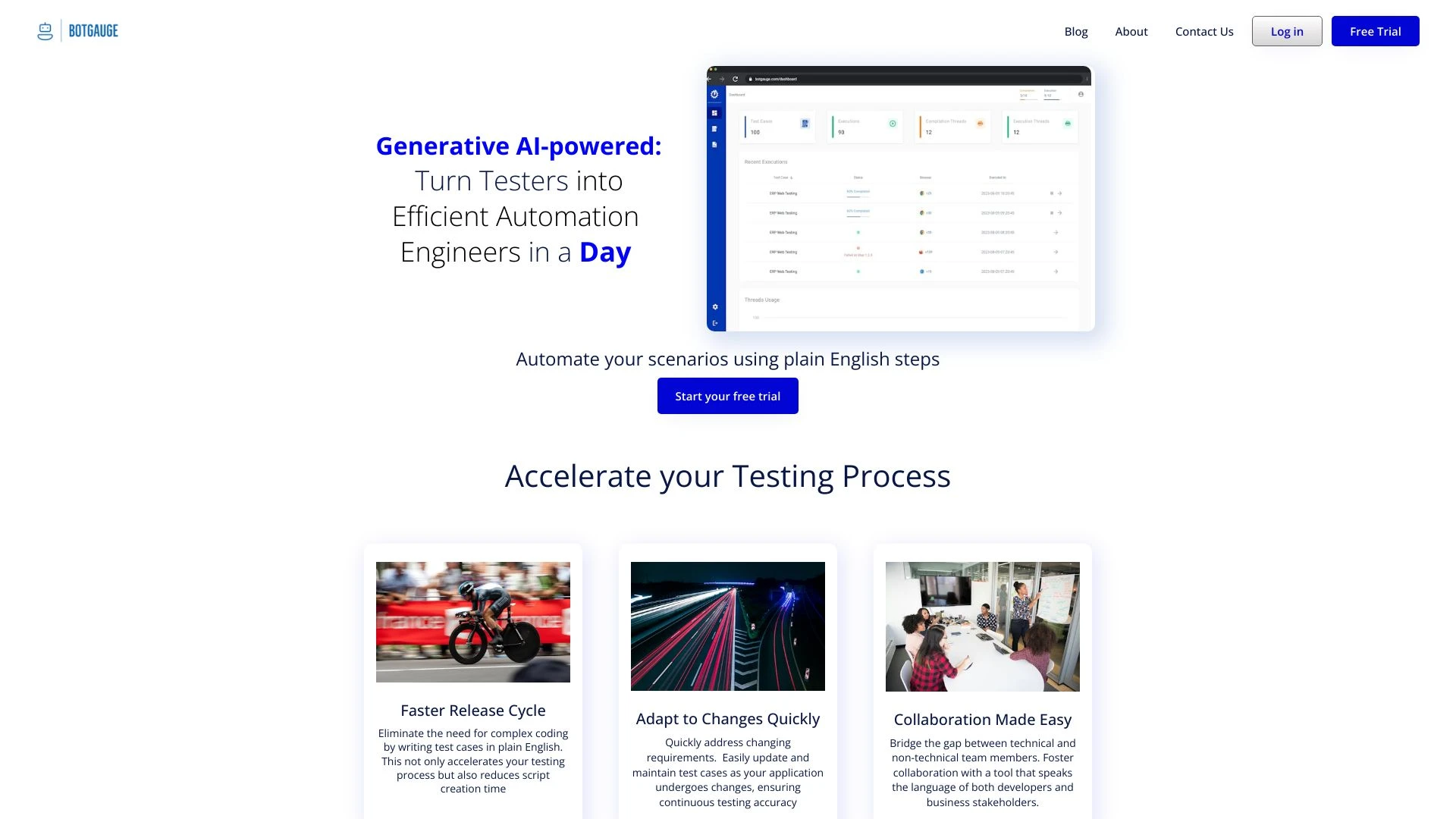The image size is (1456, 819).
Task: Click the Log in button
Action: point(1286,31)
